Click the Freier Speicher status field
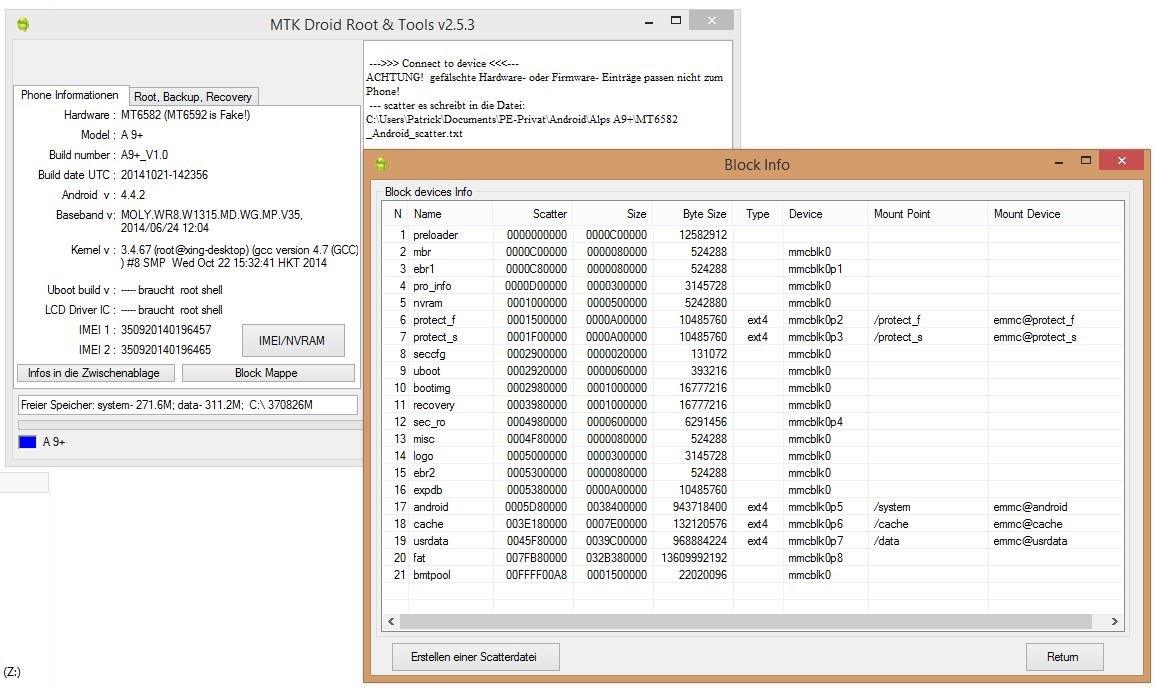 (188, 405)
